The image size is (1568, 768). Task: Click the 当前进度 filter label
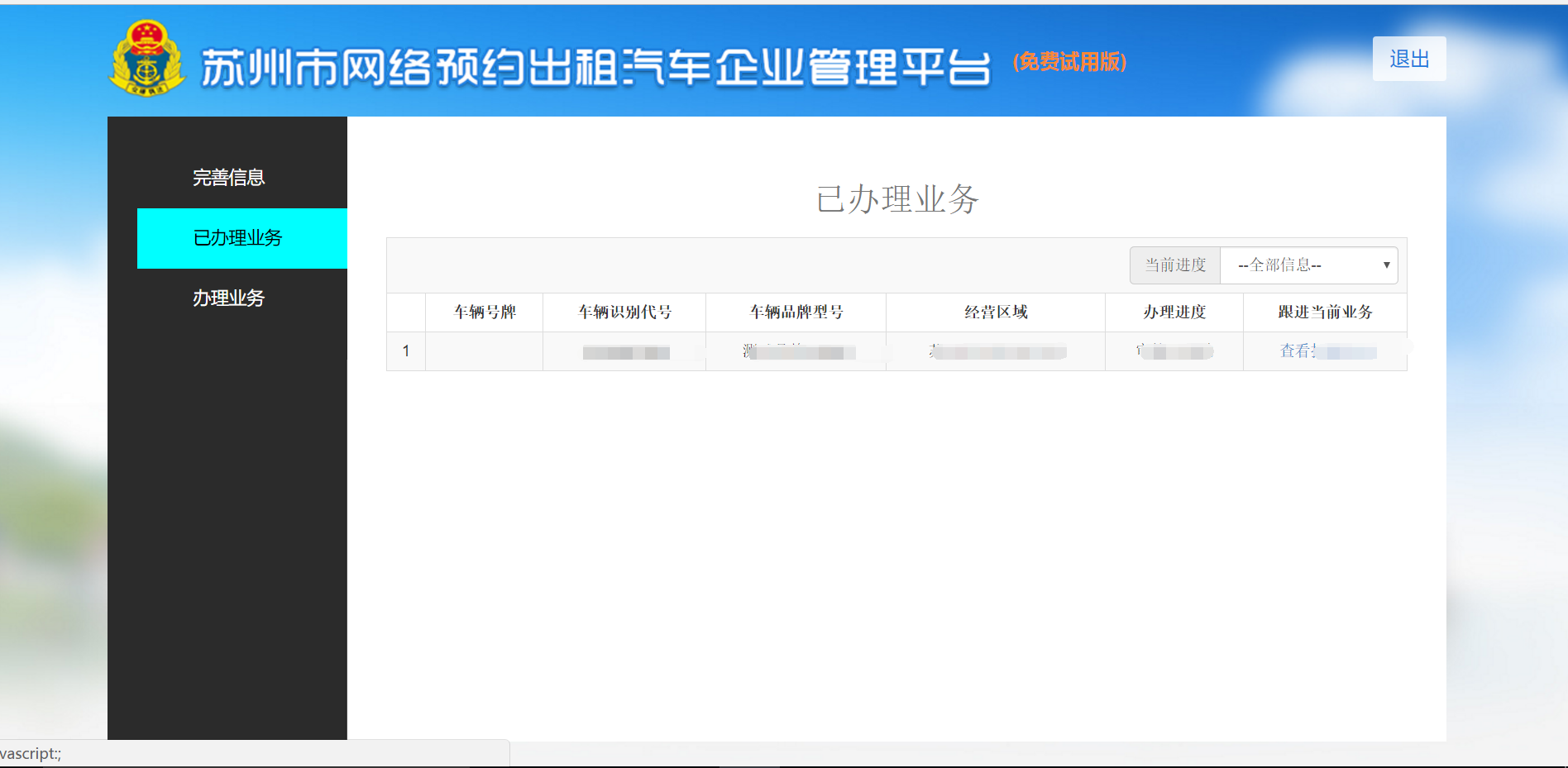tap(1174, 265)
